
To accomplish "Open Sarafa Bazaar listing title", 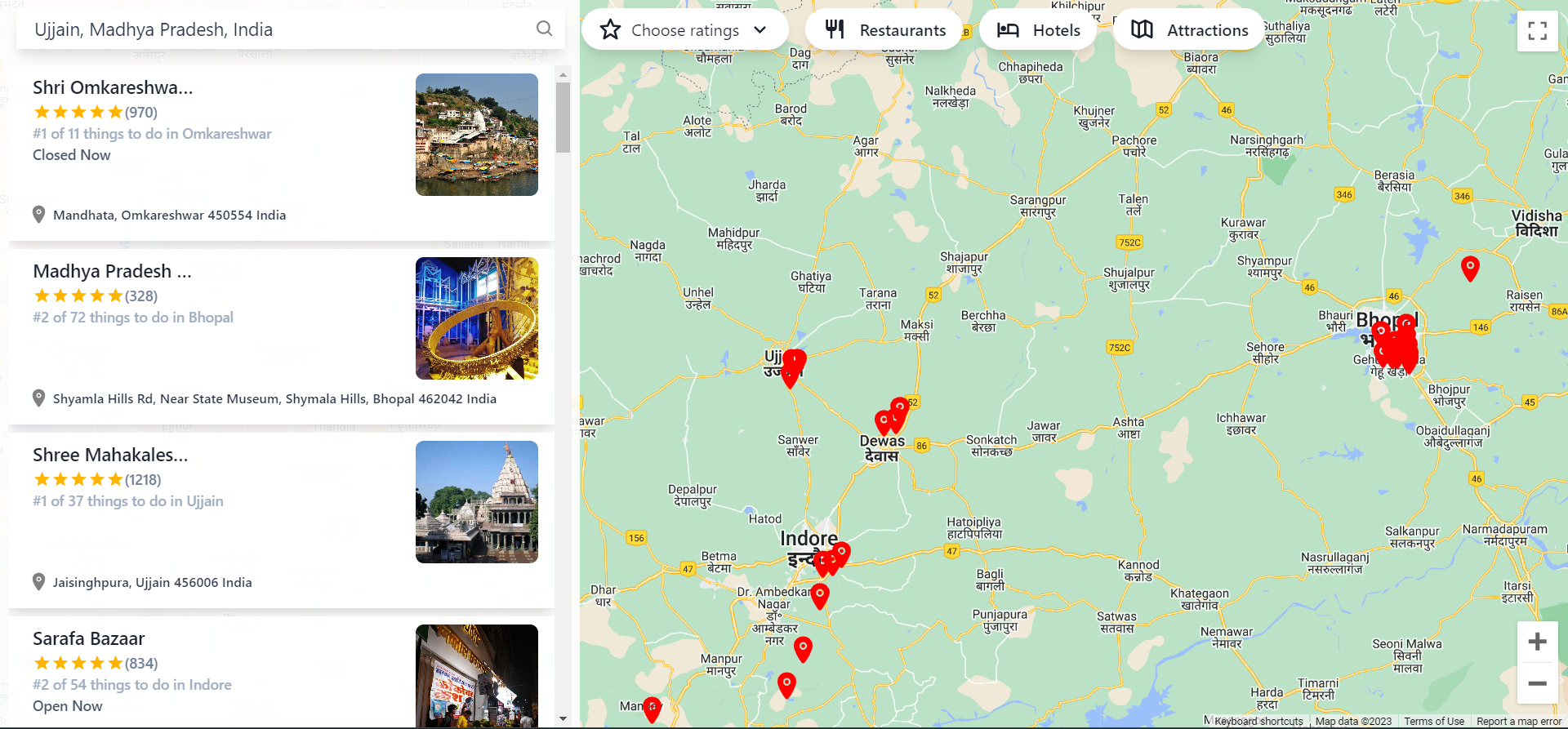I will [88, 638].
